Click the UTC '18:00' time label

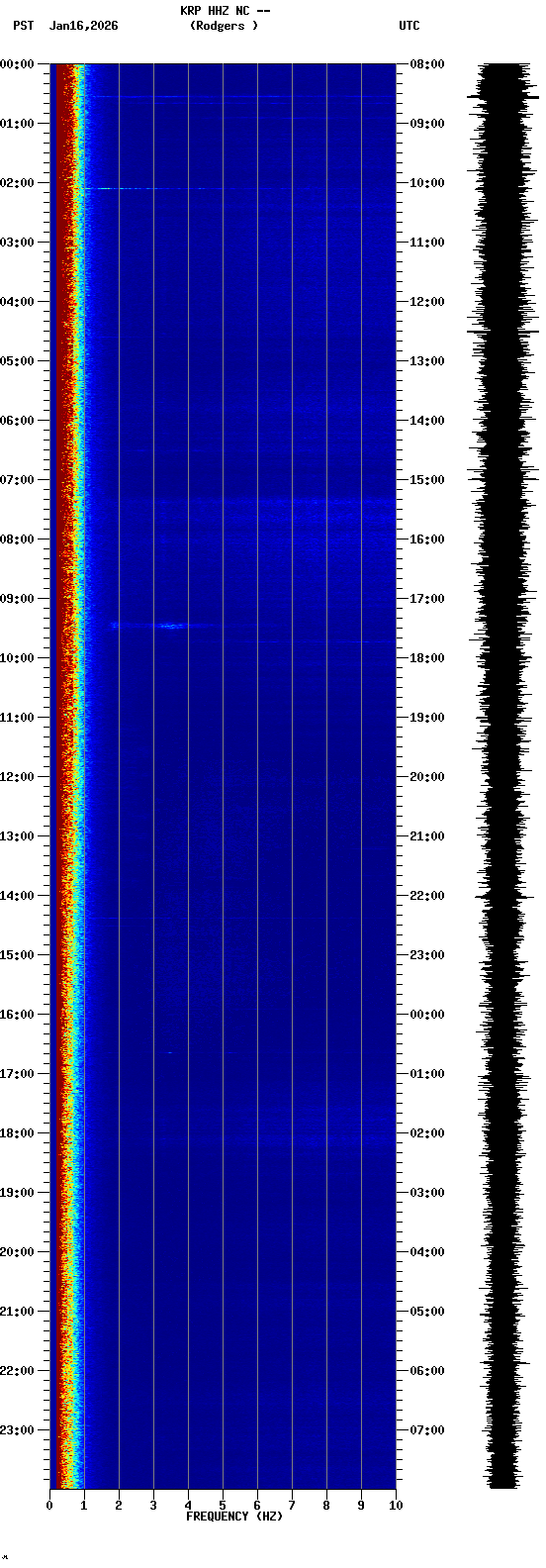pos(427,658)
